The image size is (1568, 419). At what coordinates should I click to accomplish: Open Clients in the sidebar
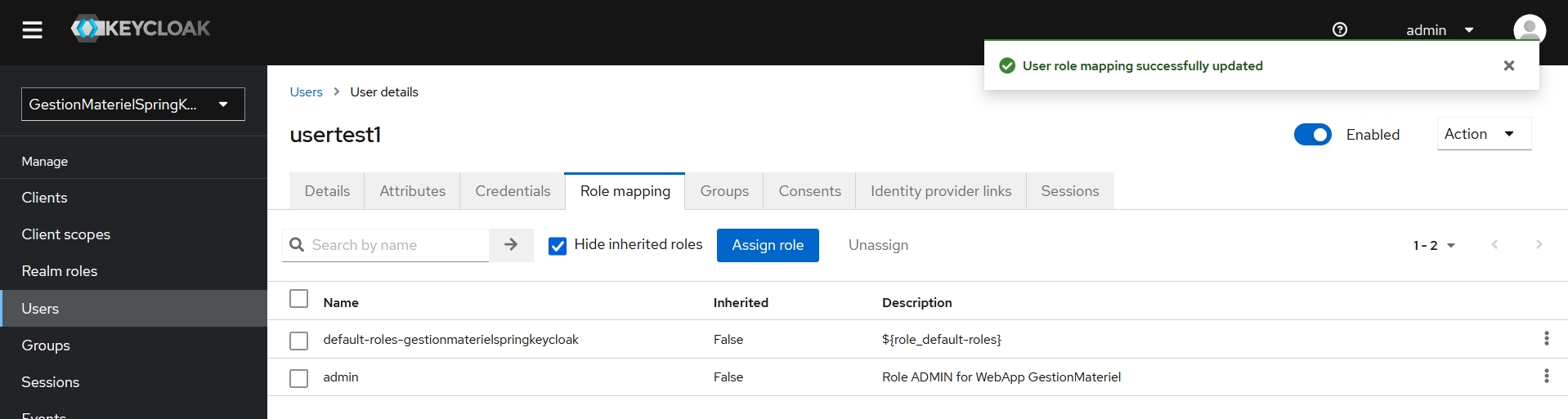(x=133, y=198)
